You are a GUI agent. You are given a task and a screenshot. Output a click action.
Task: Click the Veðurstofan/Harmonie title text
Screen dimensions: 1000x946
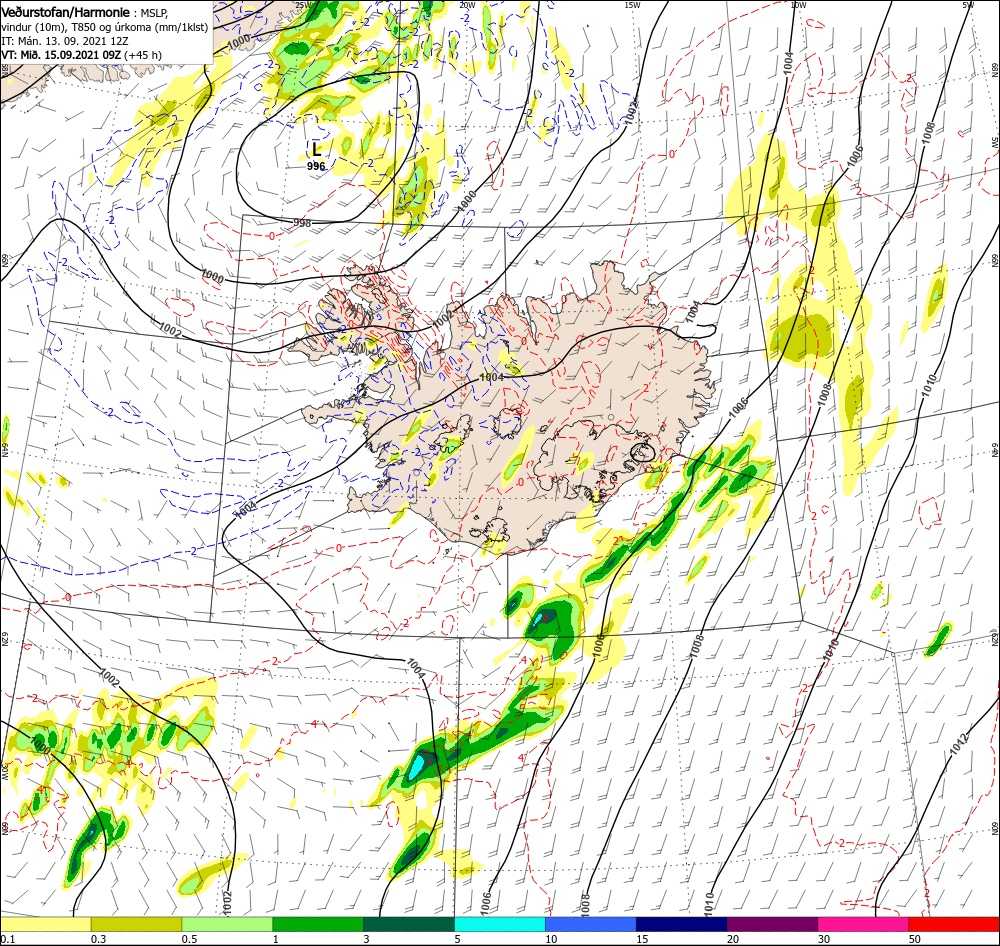pyautogui.click(x=66, y=12)
